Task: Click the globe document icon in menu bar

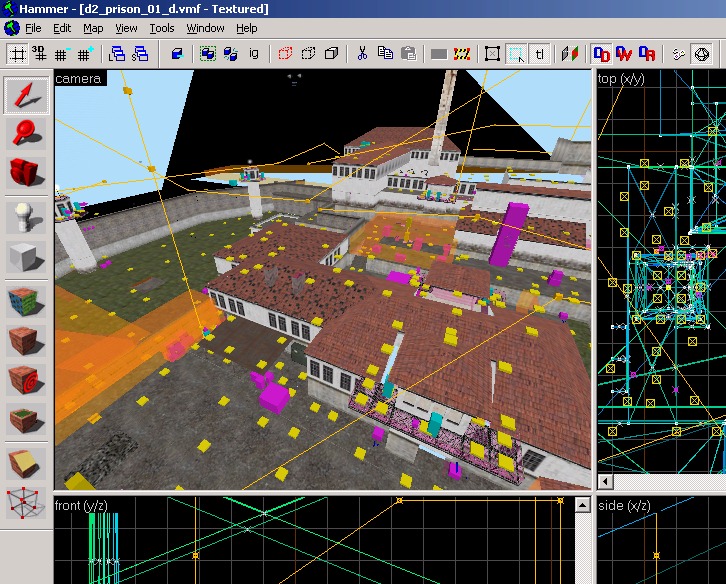Action: [x=12, y=28]
